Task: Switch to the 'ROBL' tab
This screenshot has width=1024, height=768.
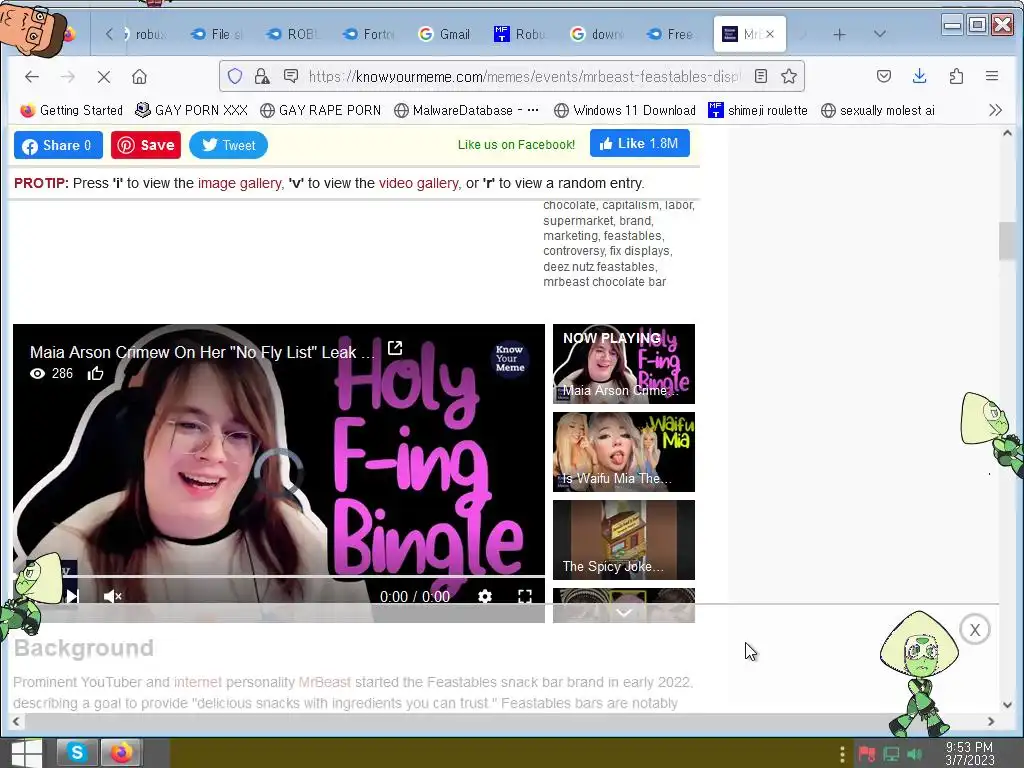Action: click(x=293, y=34)
